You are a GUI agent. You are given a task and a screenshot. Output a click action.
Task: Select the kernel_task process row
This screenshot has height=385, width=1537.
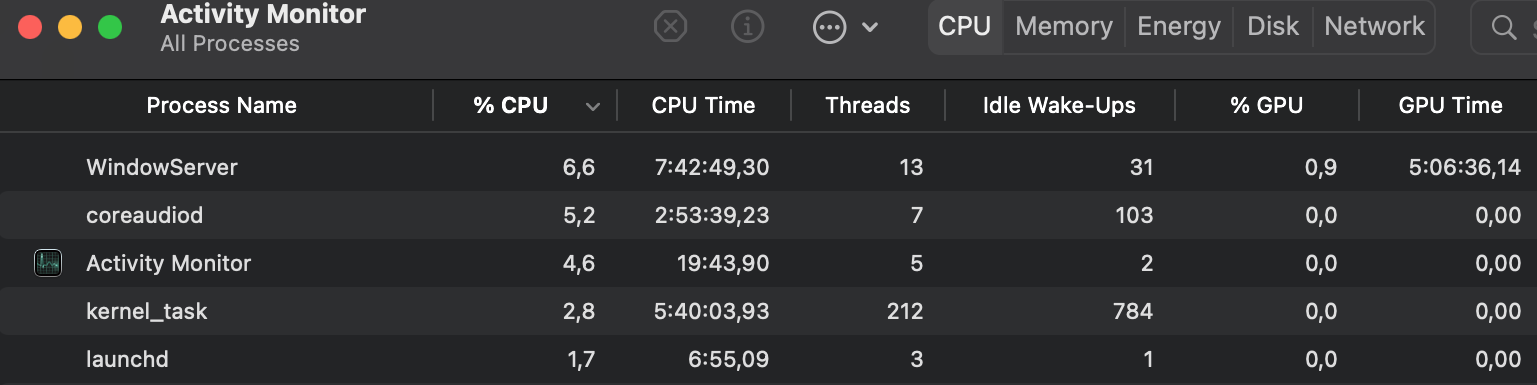(768, 311)
